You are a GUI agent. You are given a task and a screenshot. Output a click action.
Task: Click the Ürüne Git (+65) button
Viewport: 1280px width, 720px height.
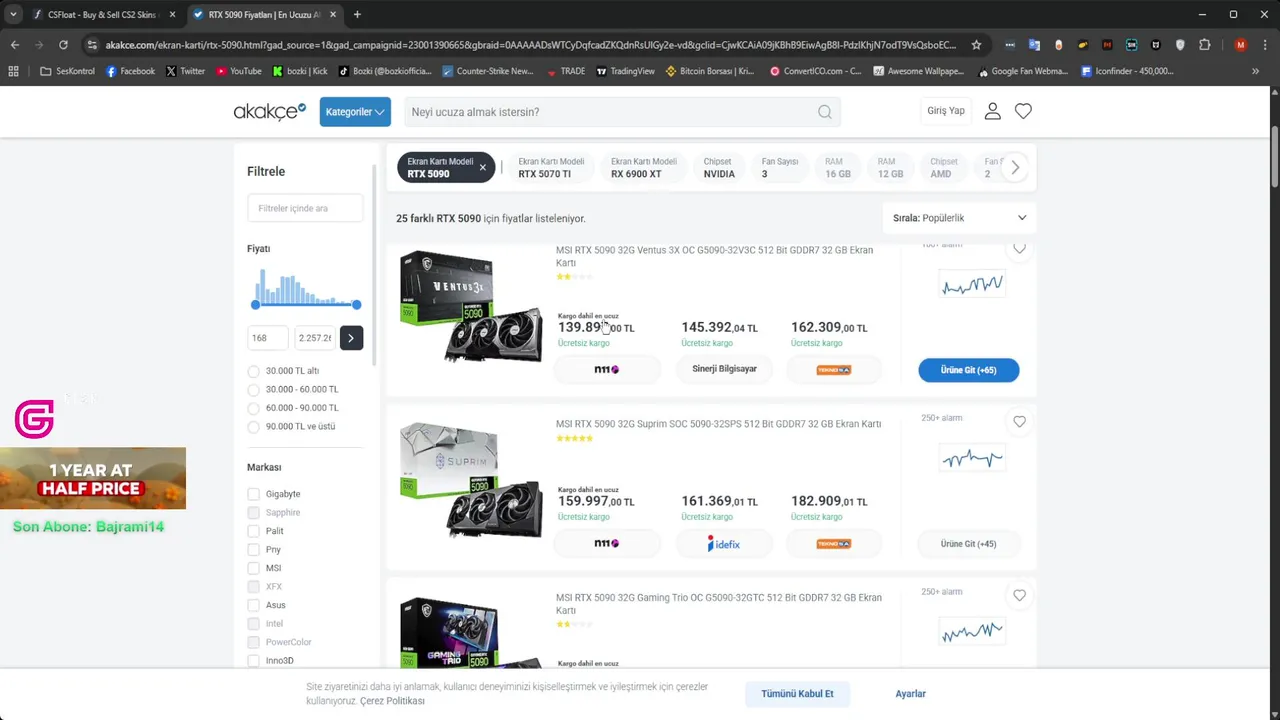coord(969,370)
